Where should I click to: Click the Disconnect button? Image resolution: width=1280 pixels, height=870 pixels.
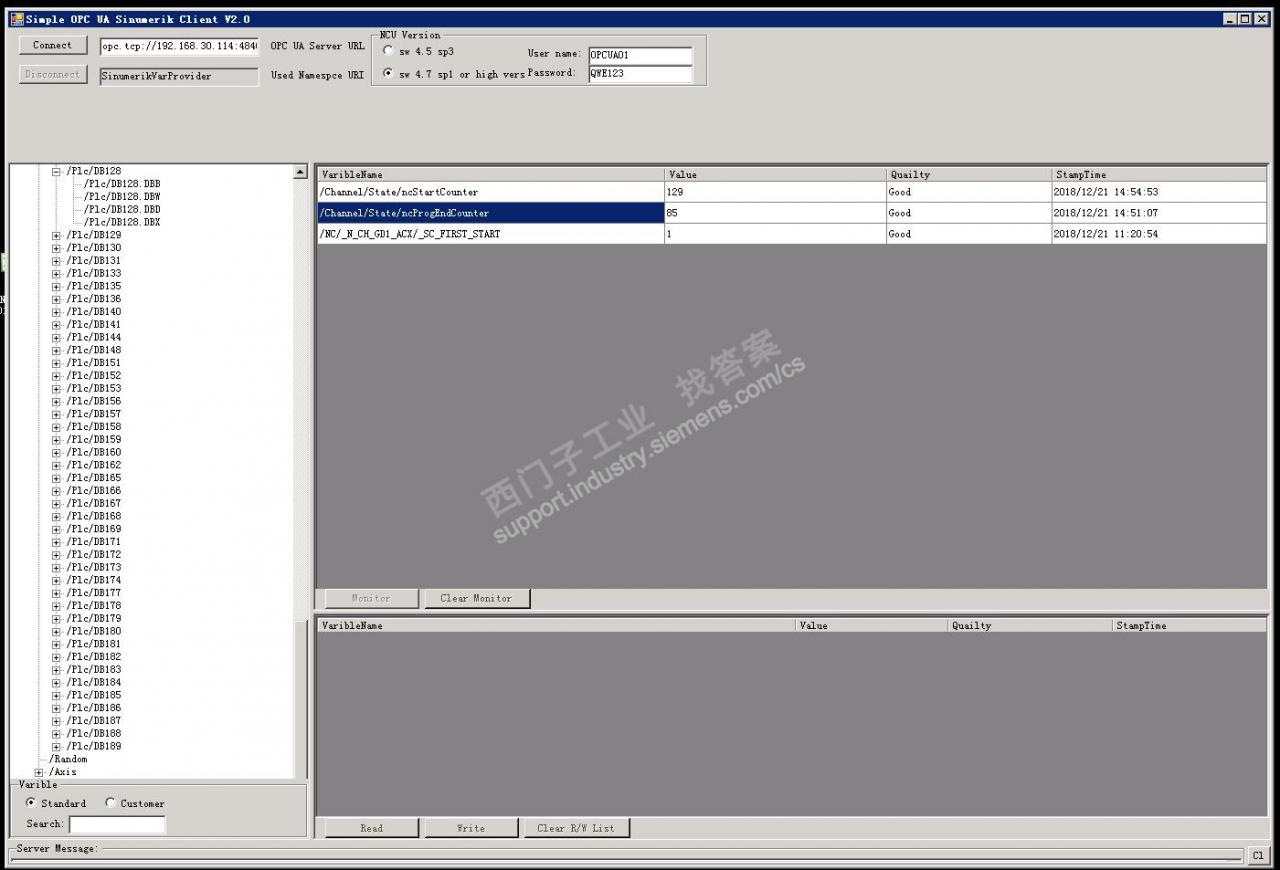click(x=53, y=75)
